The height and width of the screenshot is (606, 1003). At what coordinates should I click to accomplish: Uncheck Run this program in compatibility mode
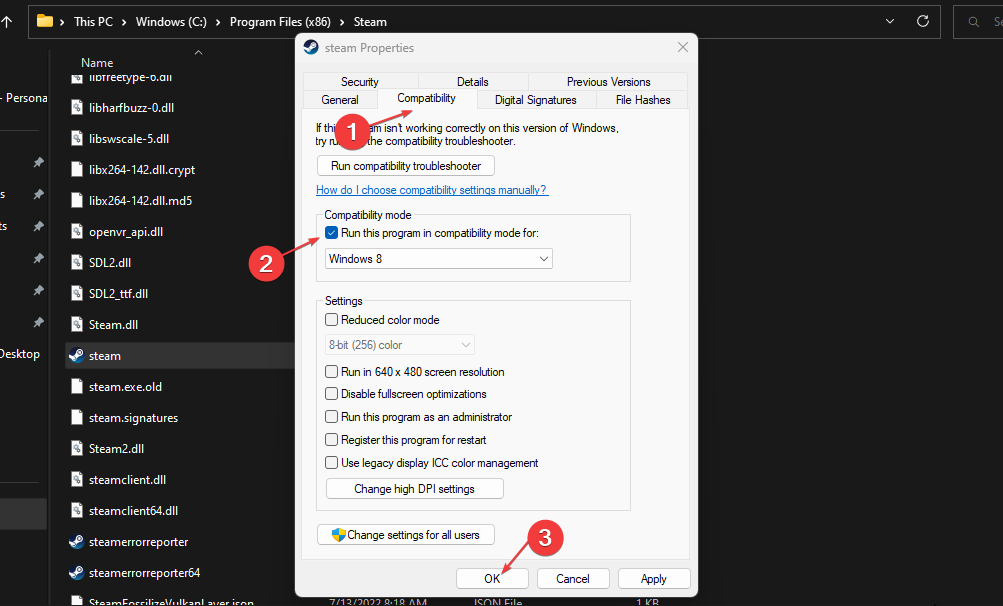331,233
